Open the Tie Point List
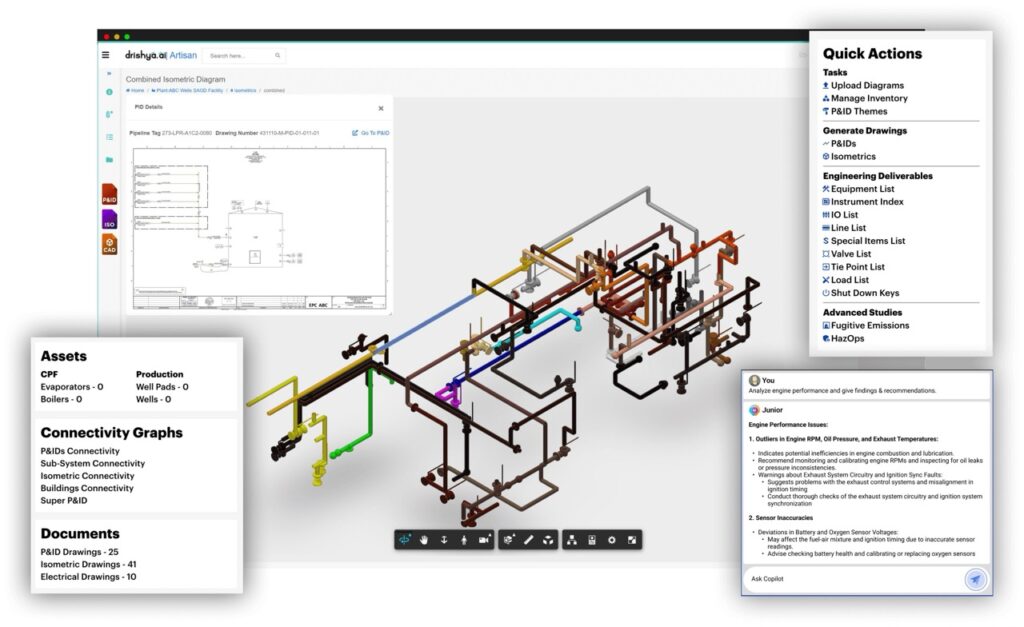This screenshot has width=1024, height=627. pyautogui.click(x=854, y=267)
